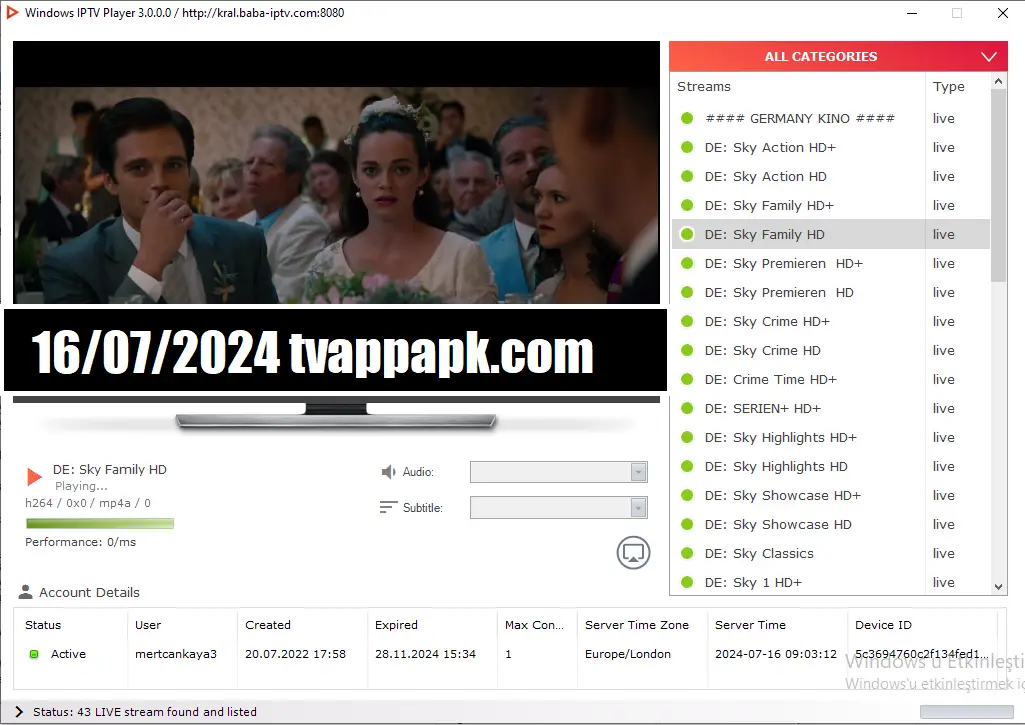
Task: Click live type of DE: Sky 1 HD+
Action: click(943, 582)
